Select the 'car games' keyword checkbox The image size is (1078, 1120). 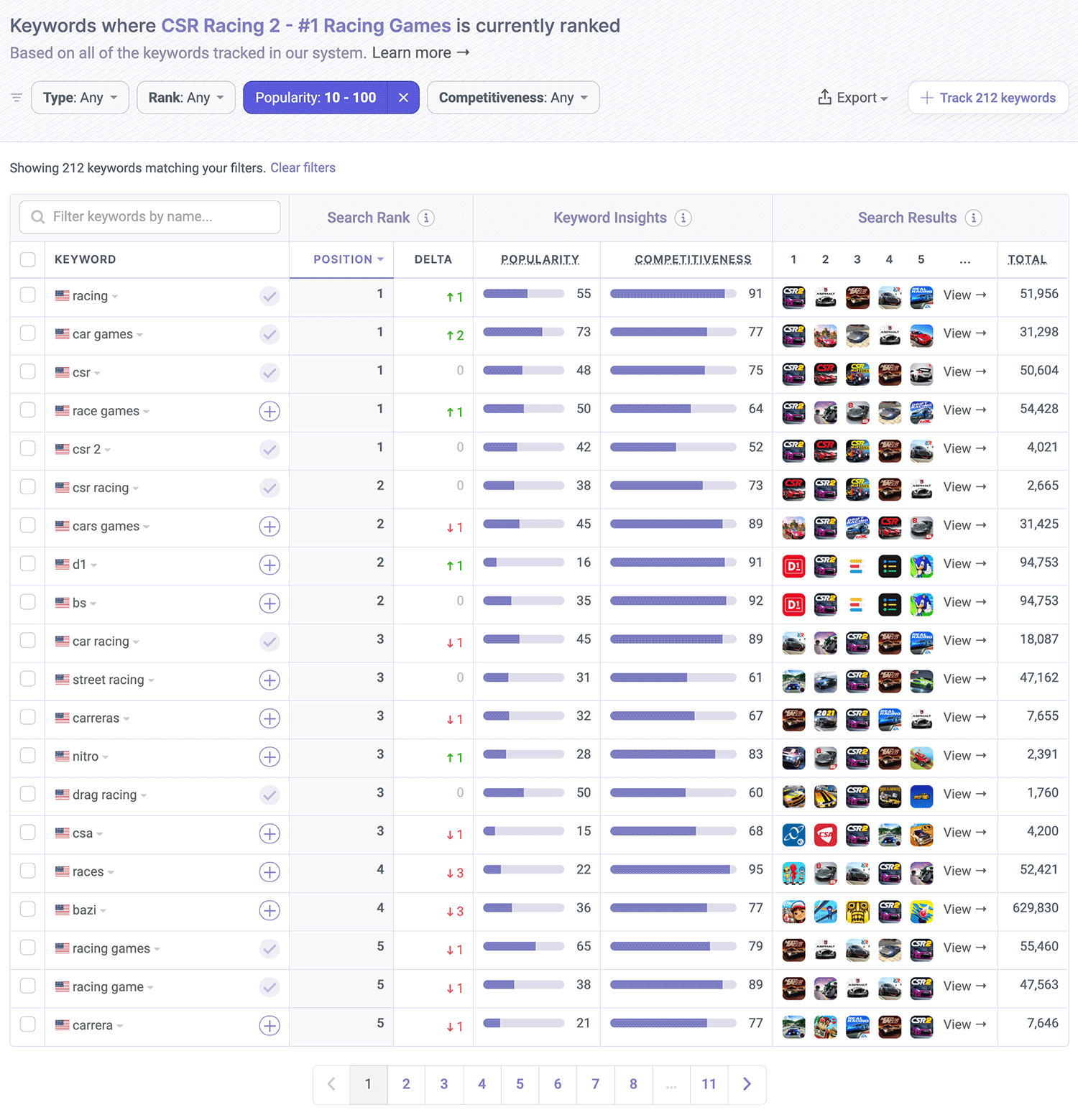pos(28,333)
